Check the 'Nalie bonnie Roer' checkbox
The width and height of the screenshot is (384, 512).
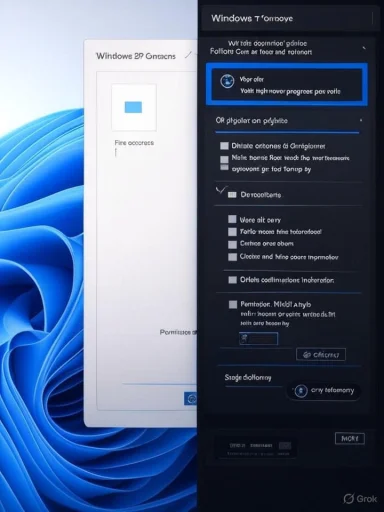(224, 159)
